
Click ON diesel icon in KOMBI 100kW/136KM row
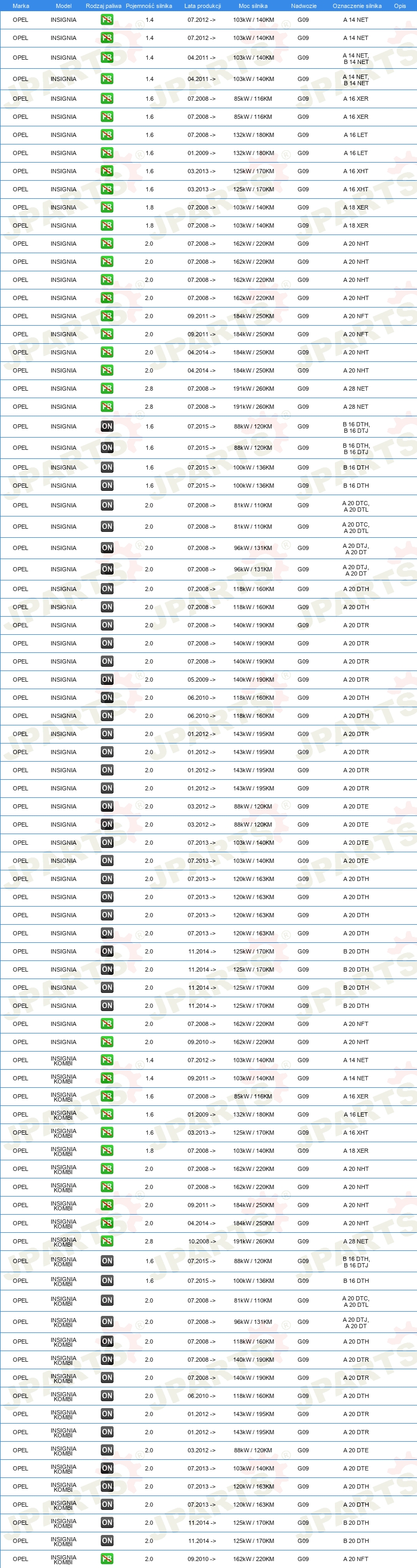click(107, 1281)
